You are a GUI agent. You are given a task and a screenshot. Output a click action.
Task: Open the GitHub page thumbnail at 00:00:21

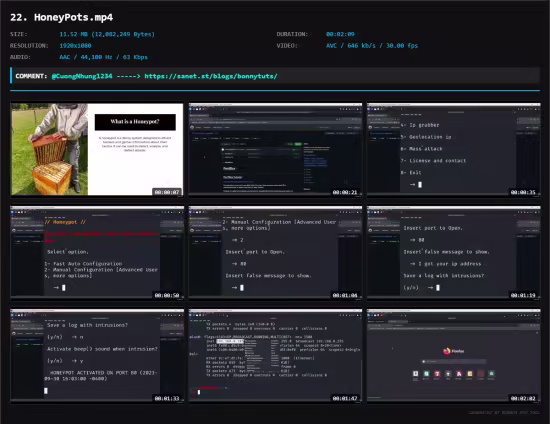coord(275,149)
